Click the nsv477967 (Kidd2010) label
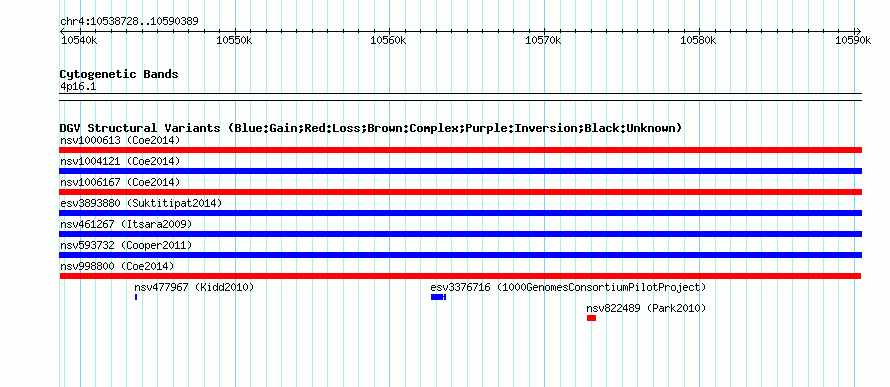The height and width of the screenshot is (387, 890). [x=194, y=287]
